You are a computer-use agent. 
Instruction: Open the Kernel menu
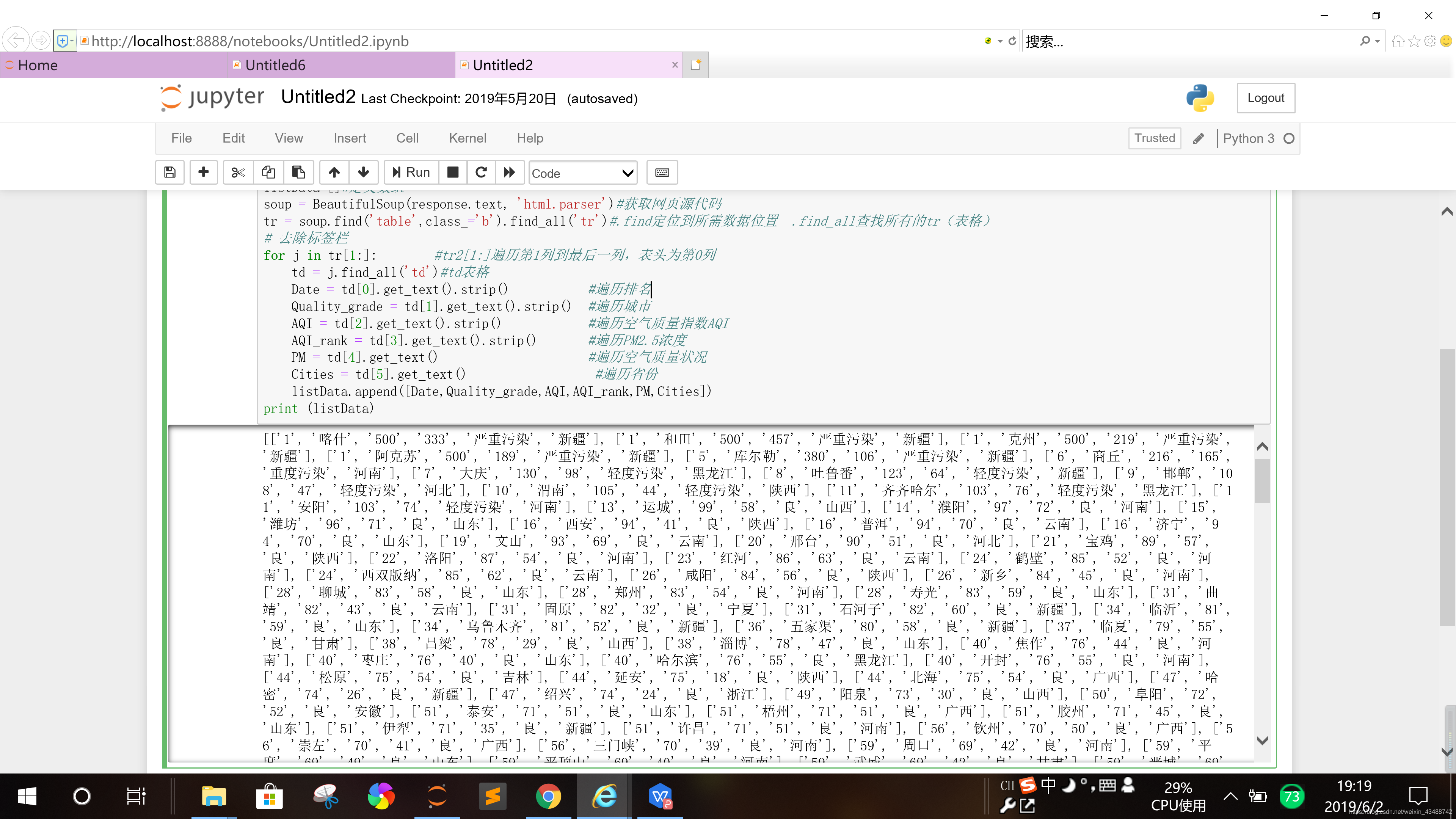tap(467, 138)
